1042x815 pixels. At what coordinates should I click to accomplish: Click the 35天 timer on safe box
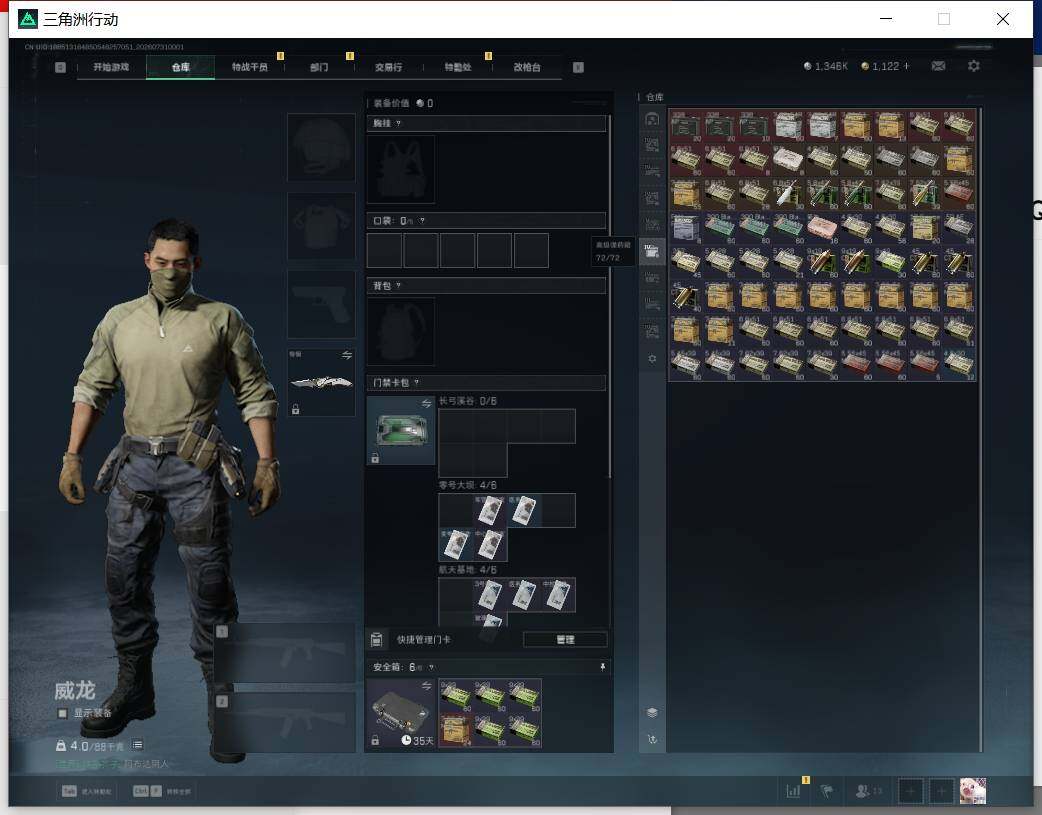pos(417,741)
